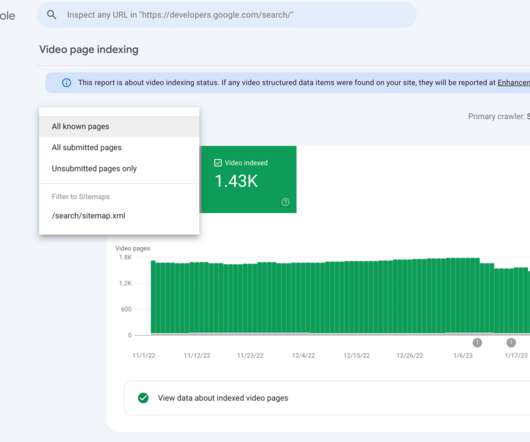Click the search magnifier icon
Image resolution: width=530 pixels, height=442 pixels.
coord(51,15)
